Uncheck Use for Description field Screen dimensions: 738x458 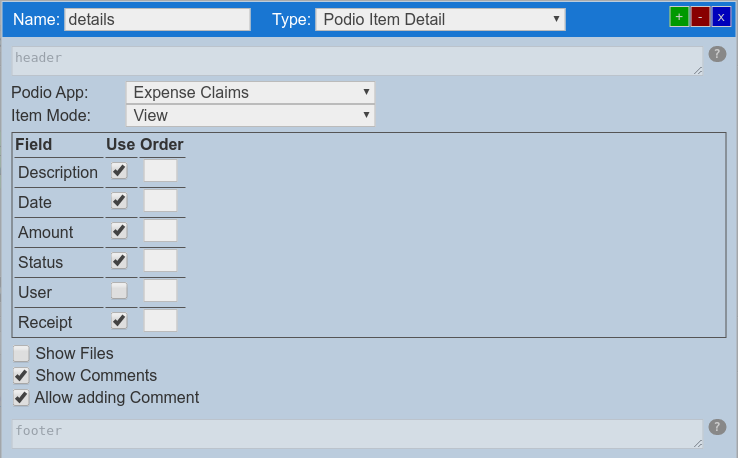pyautogui.click(x=119, y=170)
